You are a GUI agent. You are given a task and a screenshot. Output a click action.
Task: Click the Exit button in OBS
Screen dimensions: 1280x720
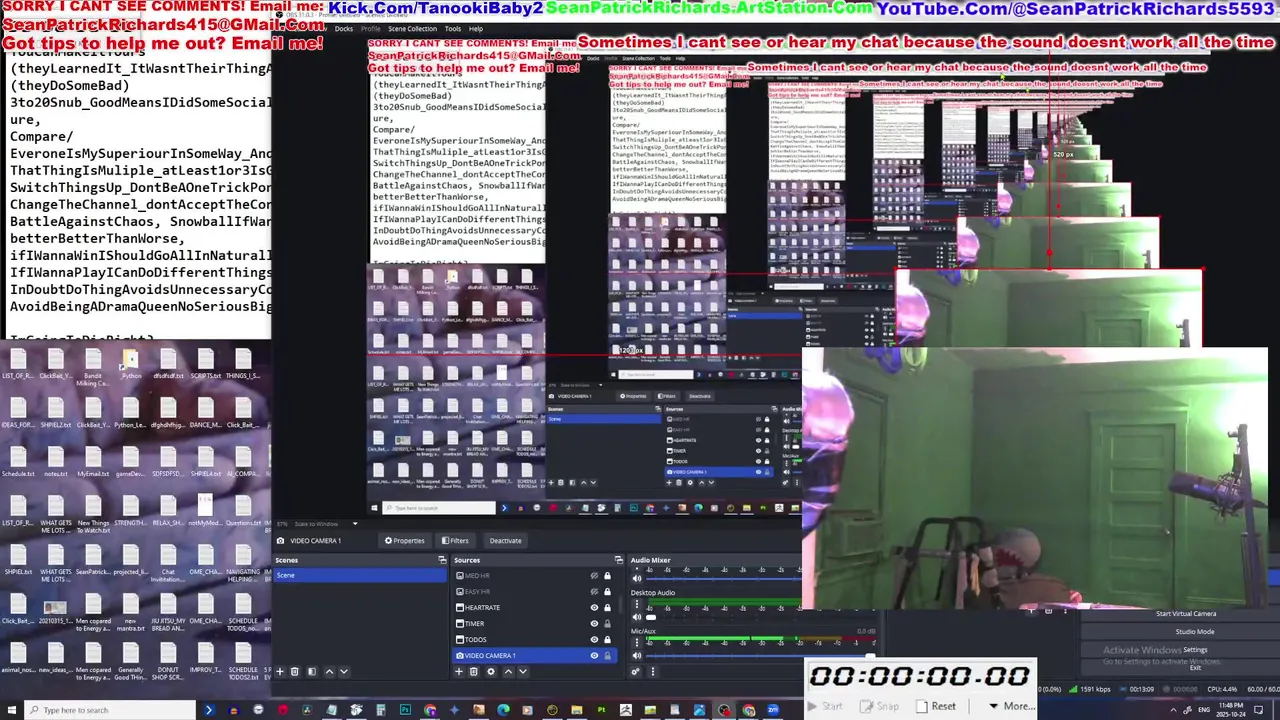coord(1195,667)
